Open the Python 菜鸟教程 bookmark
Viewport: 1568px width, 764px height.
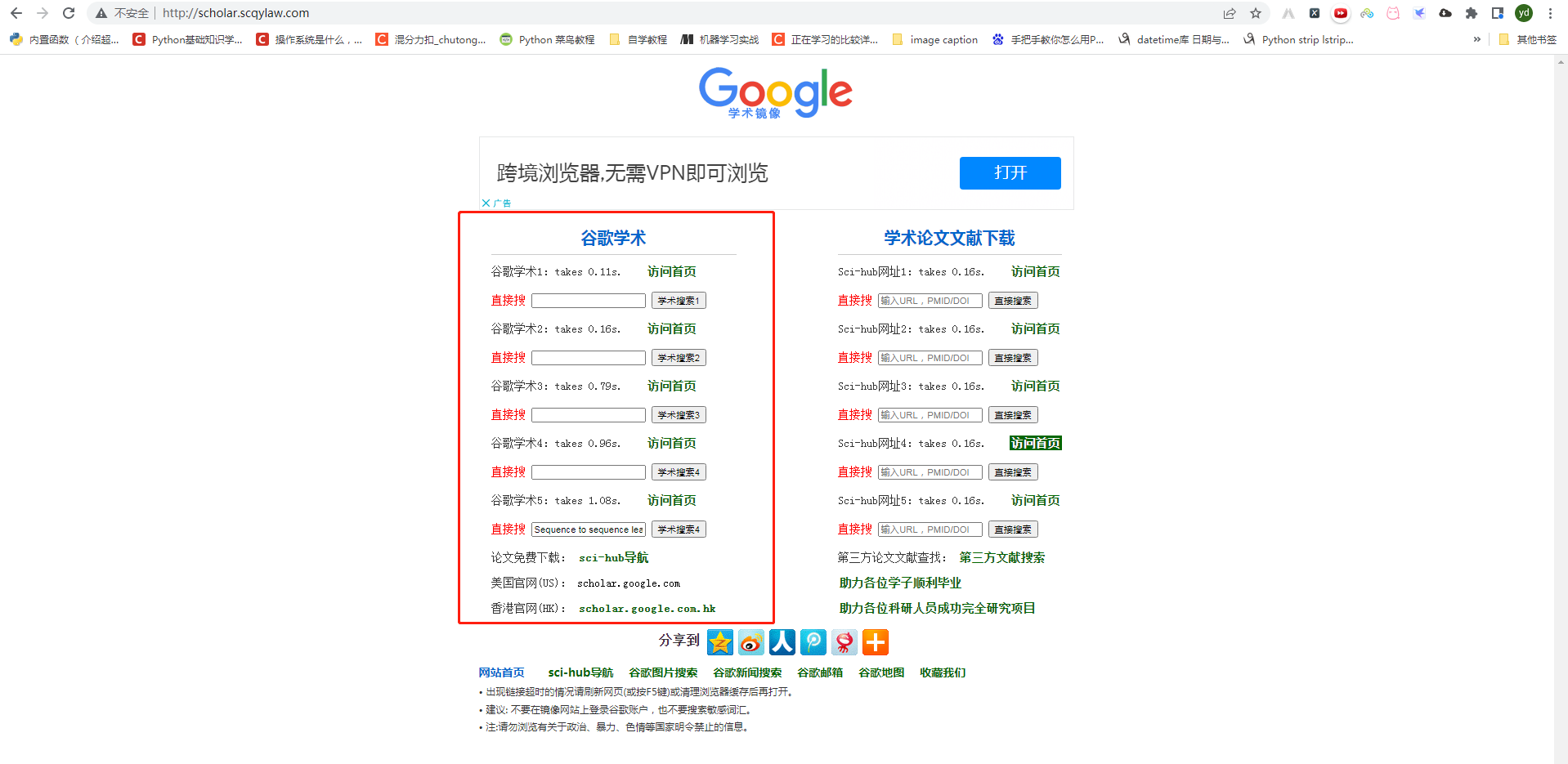point(547,39)
